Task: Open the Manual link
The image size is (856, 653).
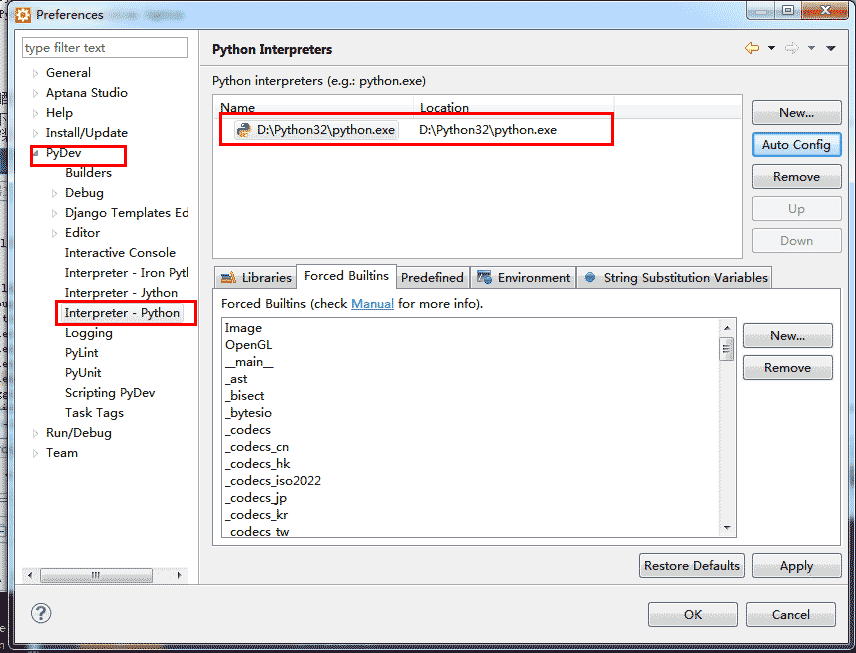Action: [x=372, y=304]
